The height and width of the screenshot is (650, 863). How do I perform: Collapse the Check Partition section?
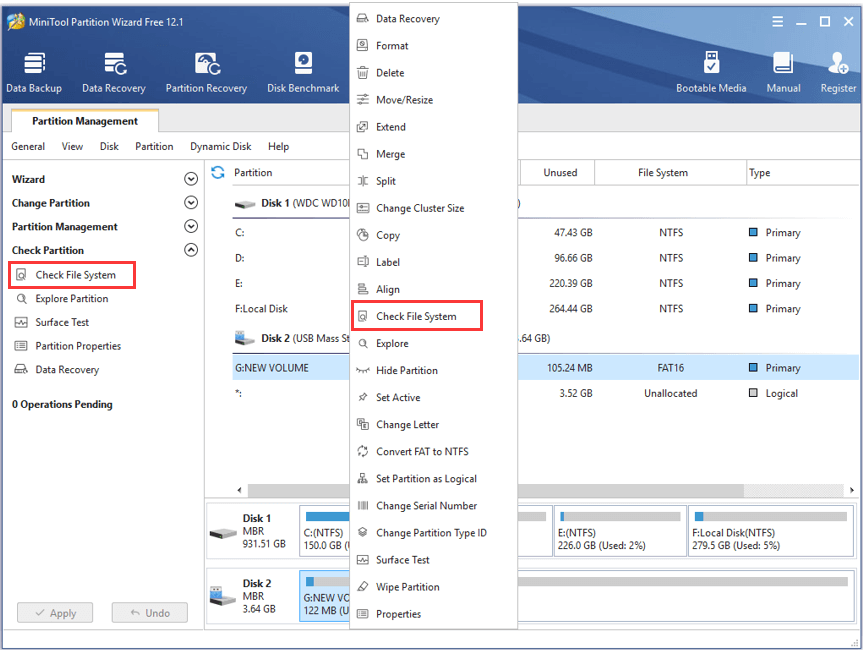(x=190, y=249)
